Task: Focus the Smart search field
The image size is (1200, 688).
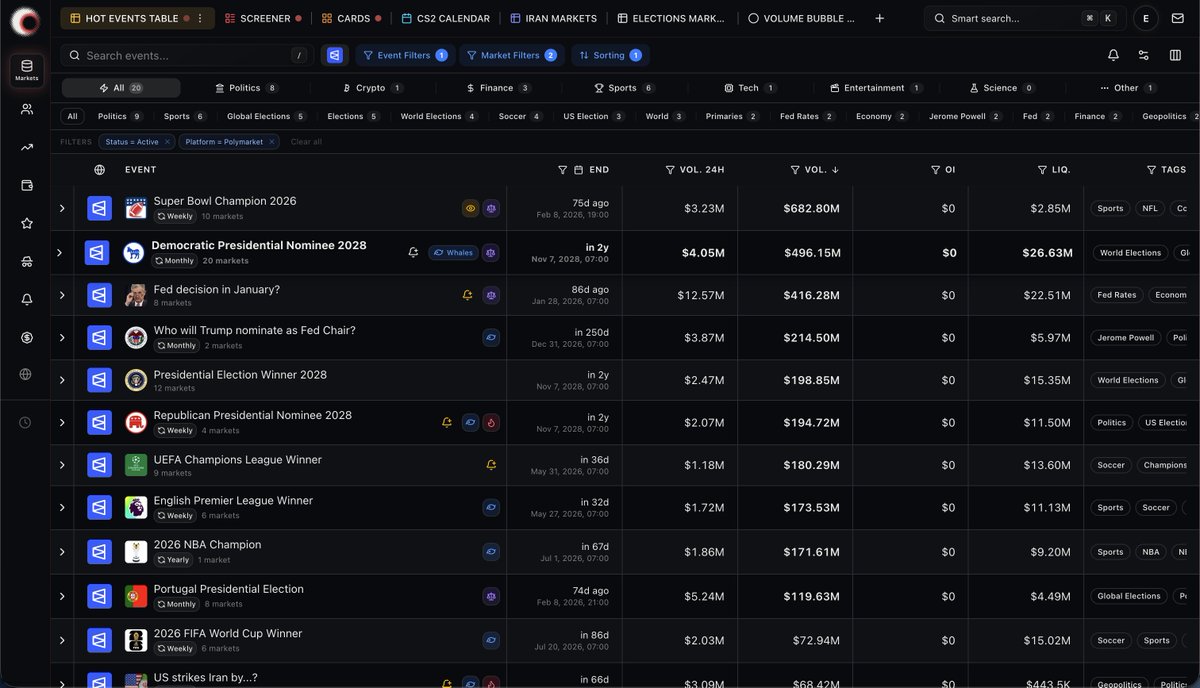Action: [x=1024, y=18]
